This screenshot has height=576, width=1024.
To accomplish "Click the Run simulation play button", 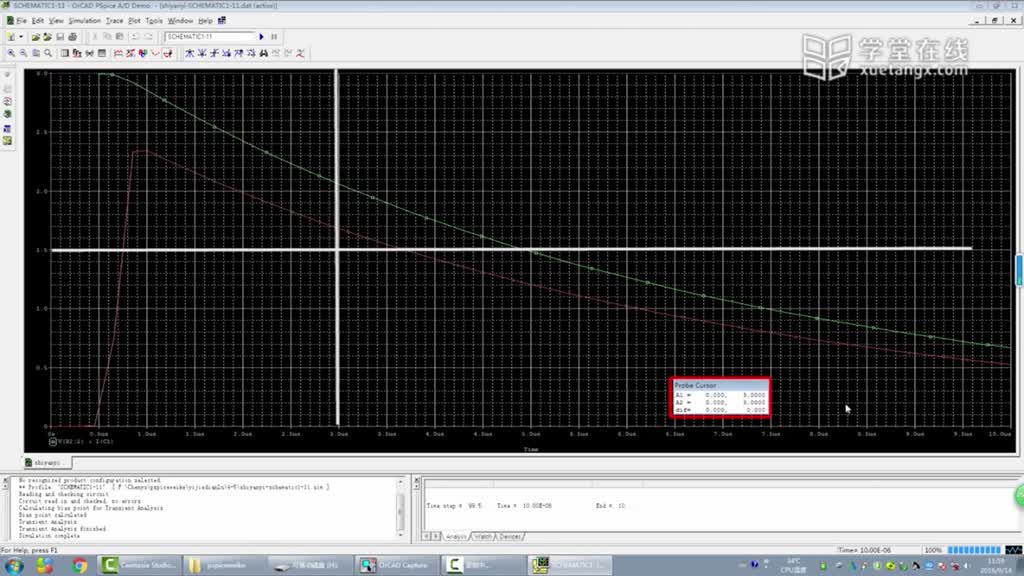I will coord(262,37).
